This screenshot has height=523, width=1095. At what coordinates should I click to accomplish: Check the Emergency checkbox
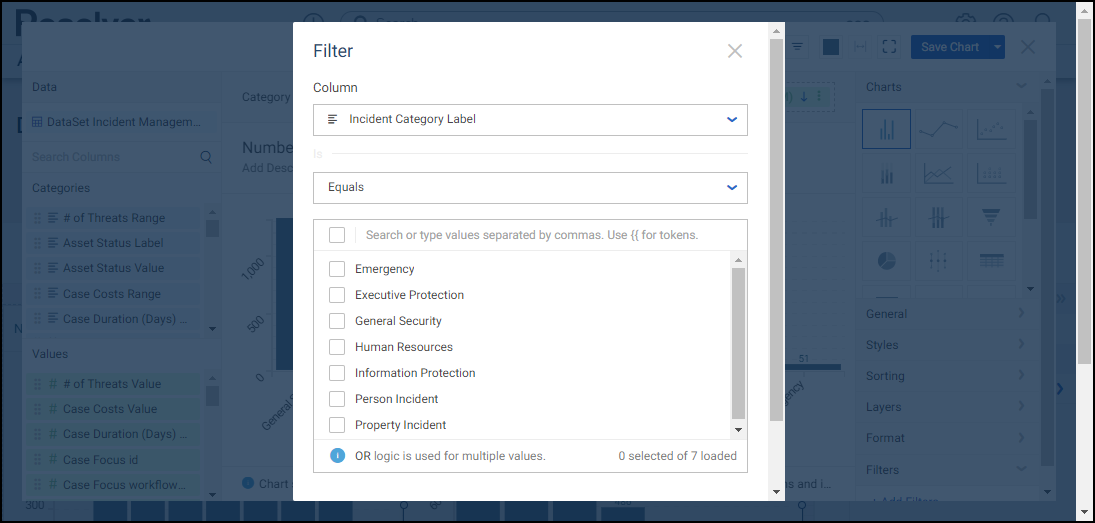(x=337, y=269)
